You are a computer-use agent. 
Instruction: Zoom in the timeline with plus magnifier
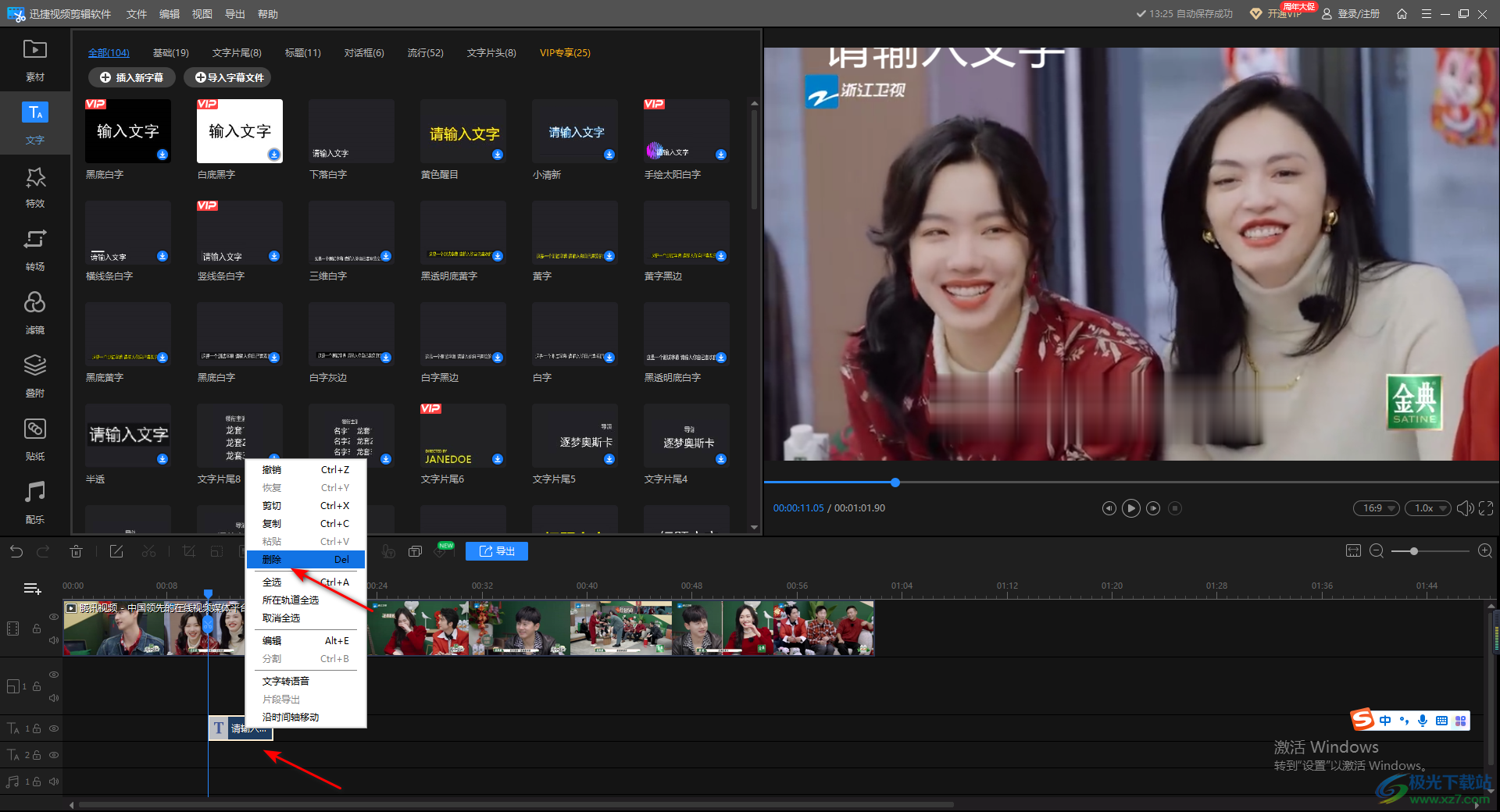pyautogui.click(x=1485, y=551)
